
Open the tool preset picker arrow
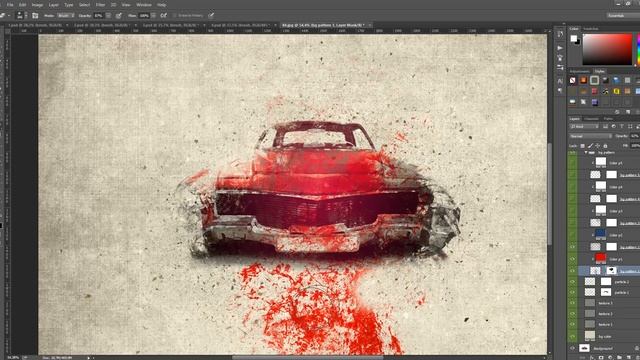pos(9,16)
